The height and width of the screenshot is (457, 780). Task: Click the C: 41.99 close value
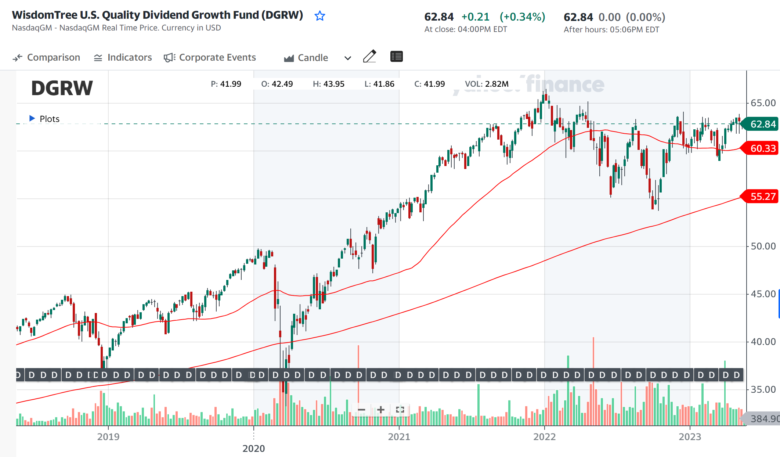(429, 84)
